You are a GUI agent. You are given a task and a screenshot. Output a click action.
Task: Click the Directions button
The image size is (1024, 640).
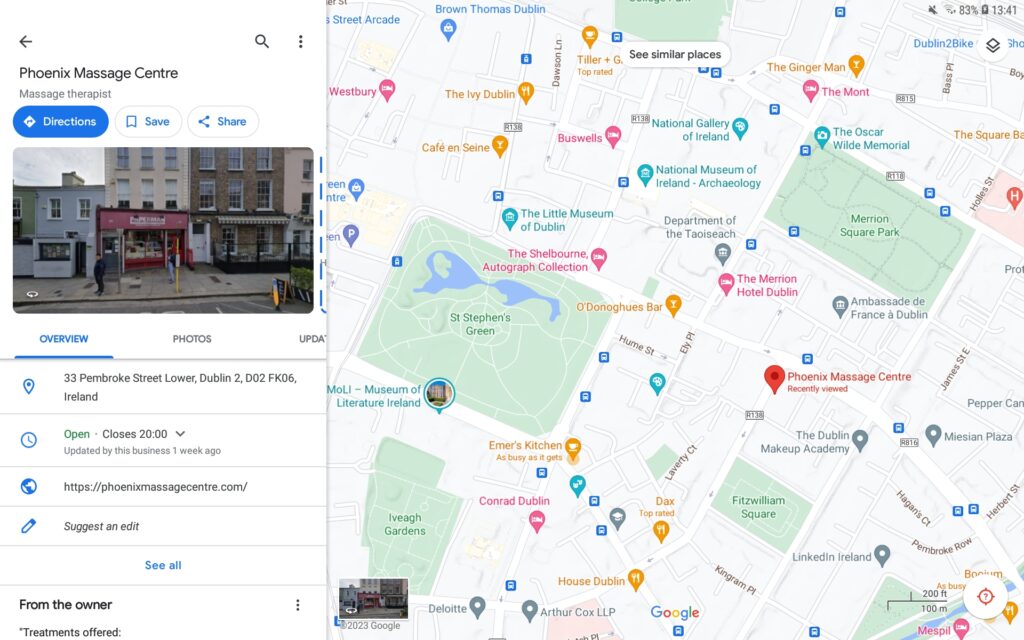61,121
